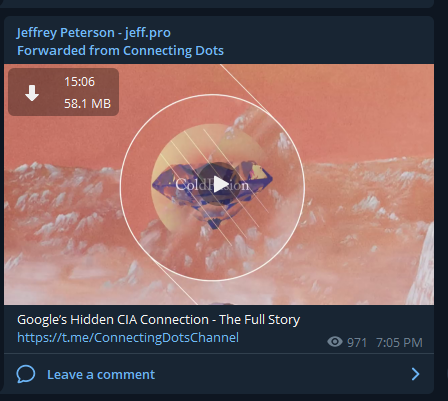Viewport: 448px width, 401px height.
Task: Click the eye views icon
Action: coord(335,342)
